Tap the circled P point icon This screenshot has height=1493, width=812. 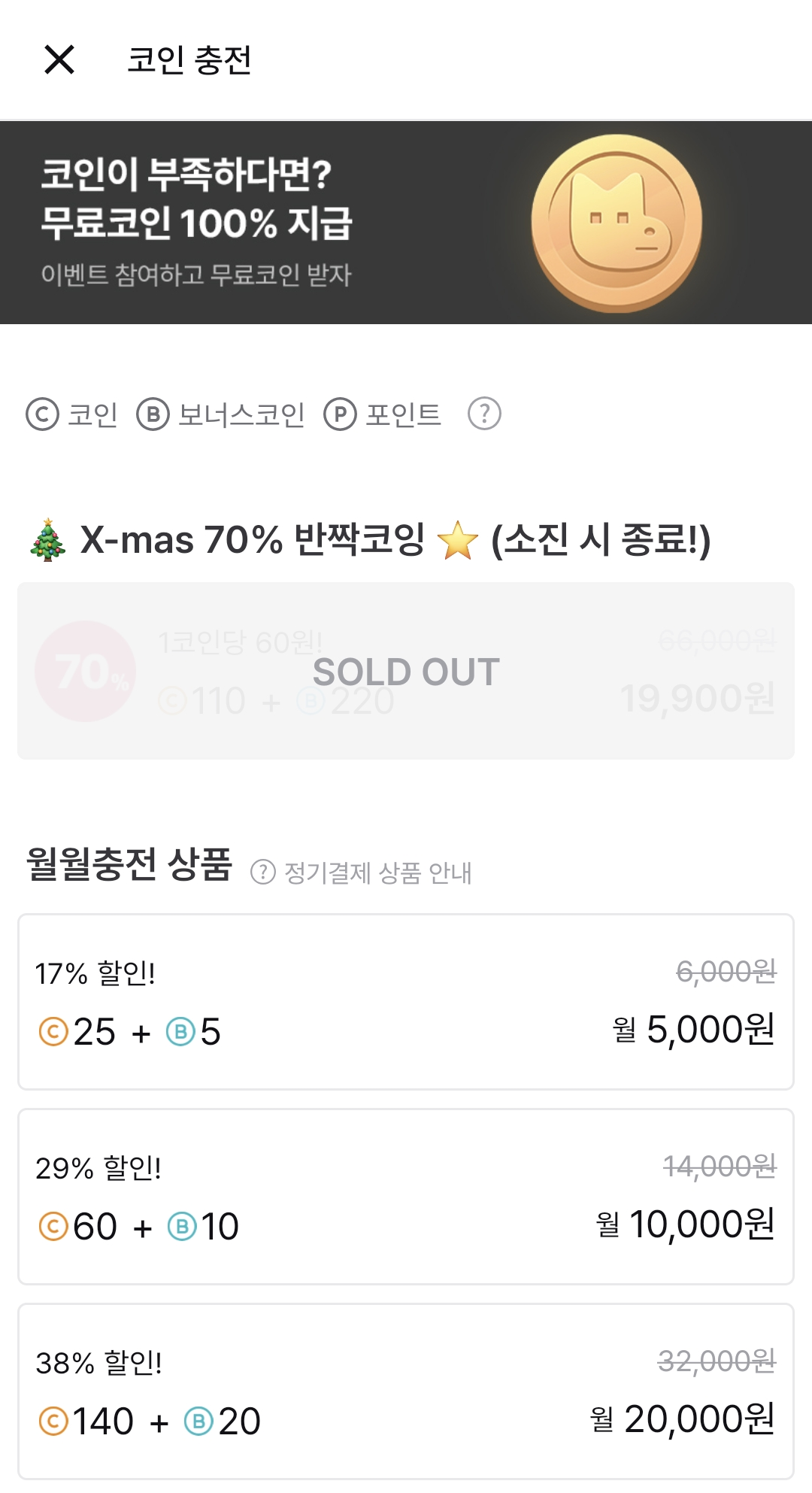340,414
